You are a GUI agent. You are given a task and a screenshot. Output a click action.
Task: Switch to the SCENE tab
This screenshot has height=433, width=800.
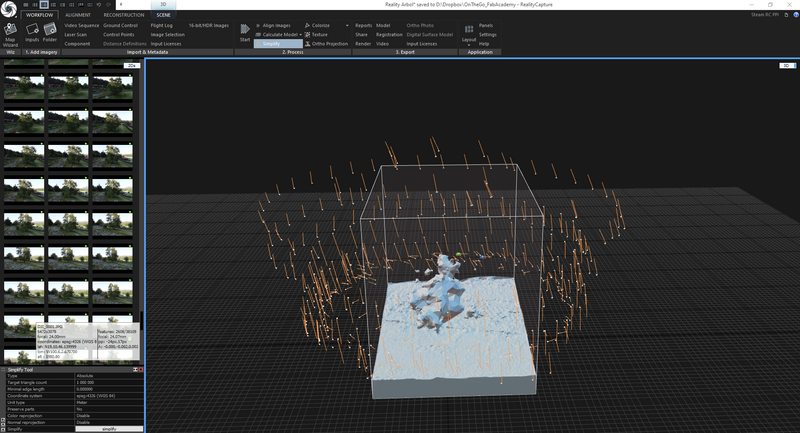pyautogui.click(x=163, y=15)
